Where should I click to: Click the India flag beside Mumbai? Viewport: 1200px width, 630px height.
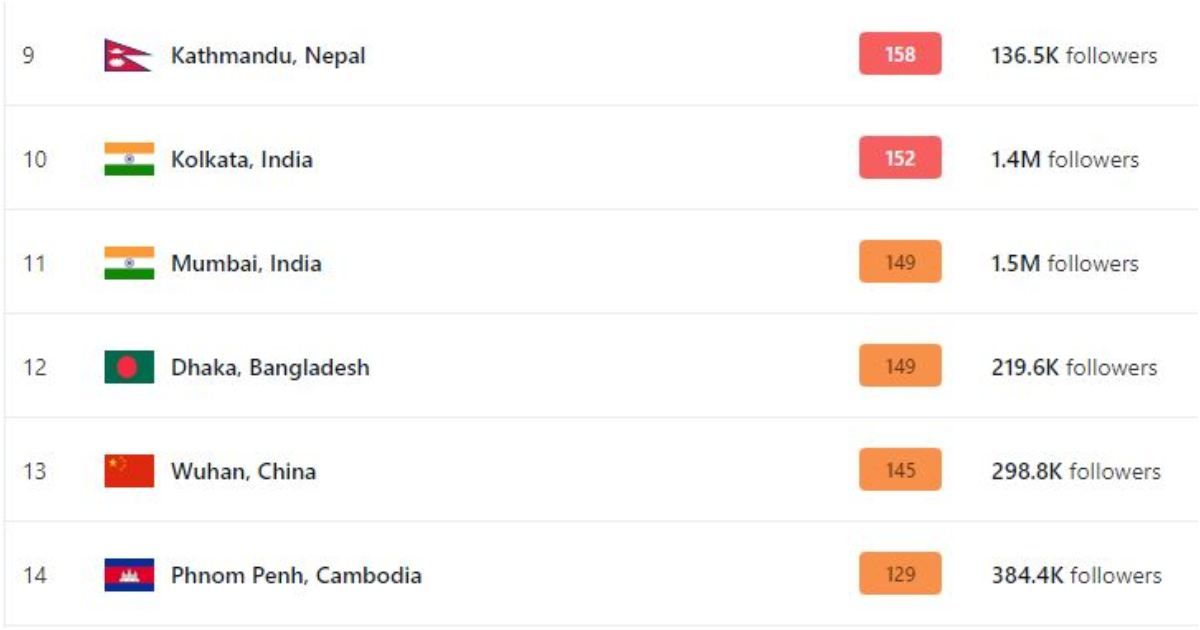click(129, 263)
